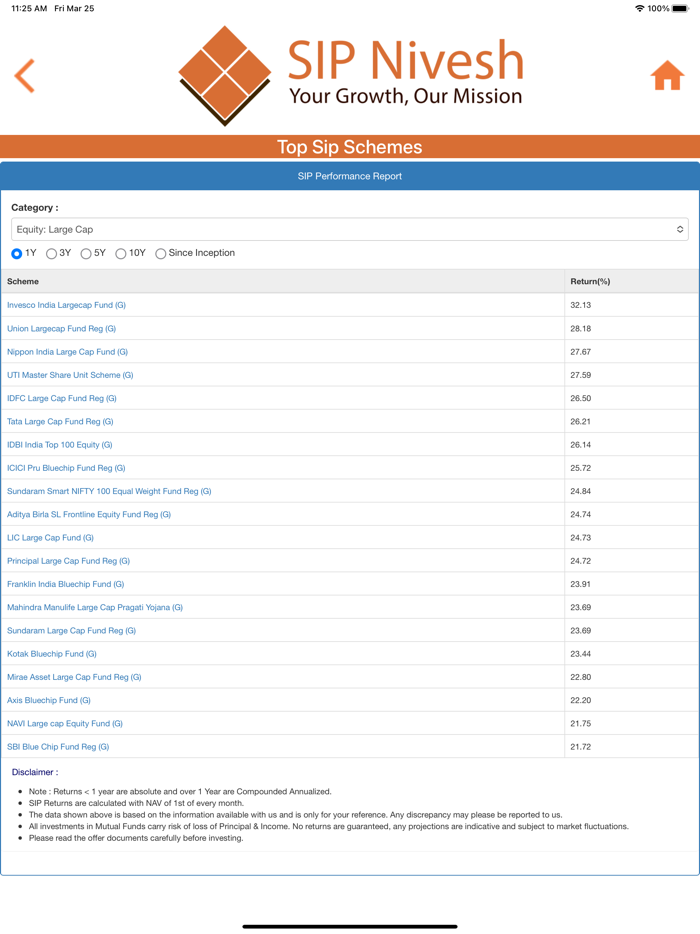Open NAVI Large cap Equity Fund (G)
Screen dimensions: 700x934
(65, 723)
